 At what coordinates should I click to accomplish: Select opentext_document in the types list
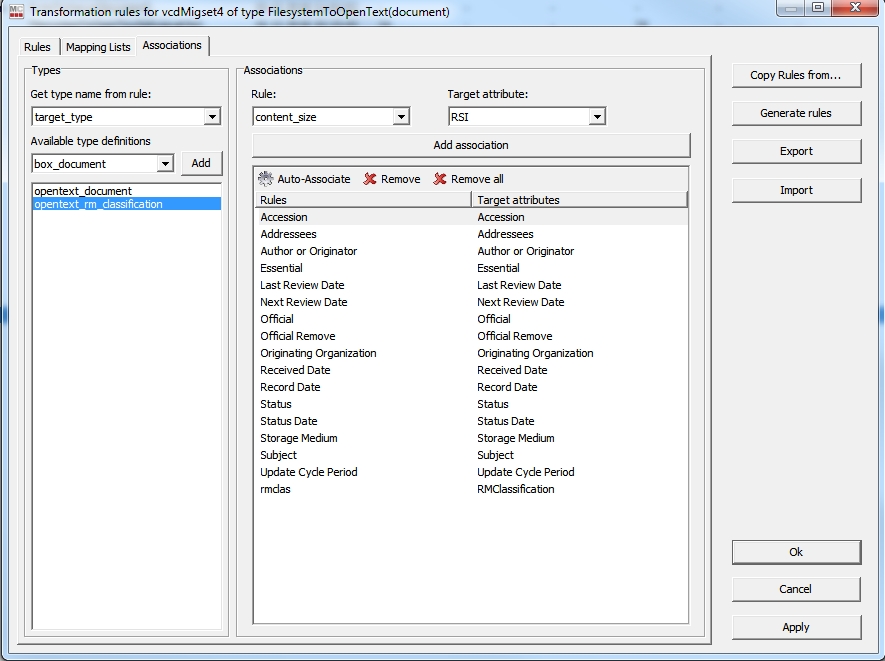click(82, 190)
